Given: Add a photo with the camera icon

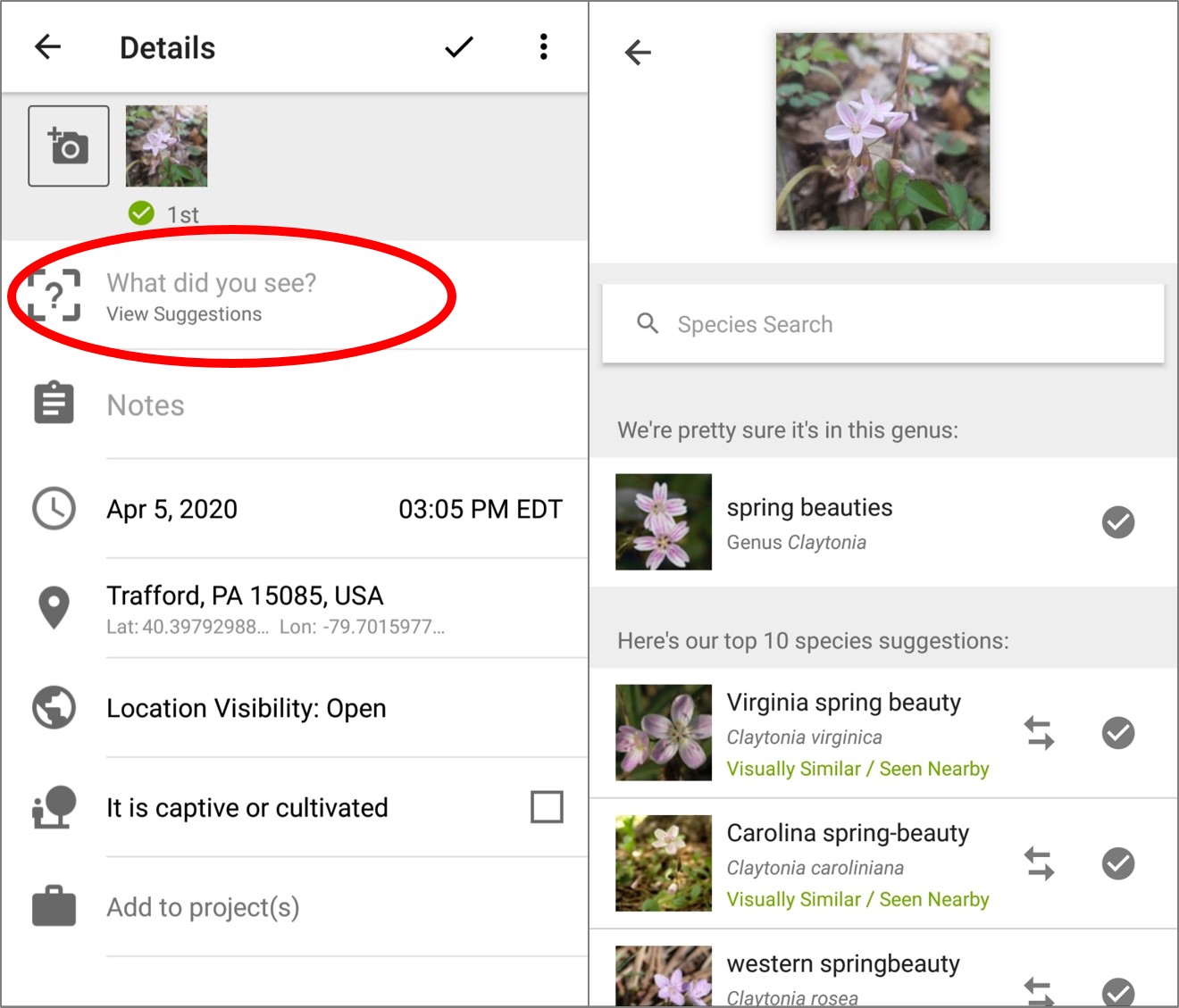Looking at the screenshot, I should coord(69,146).
